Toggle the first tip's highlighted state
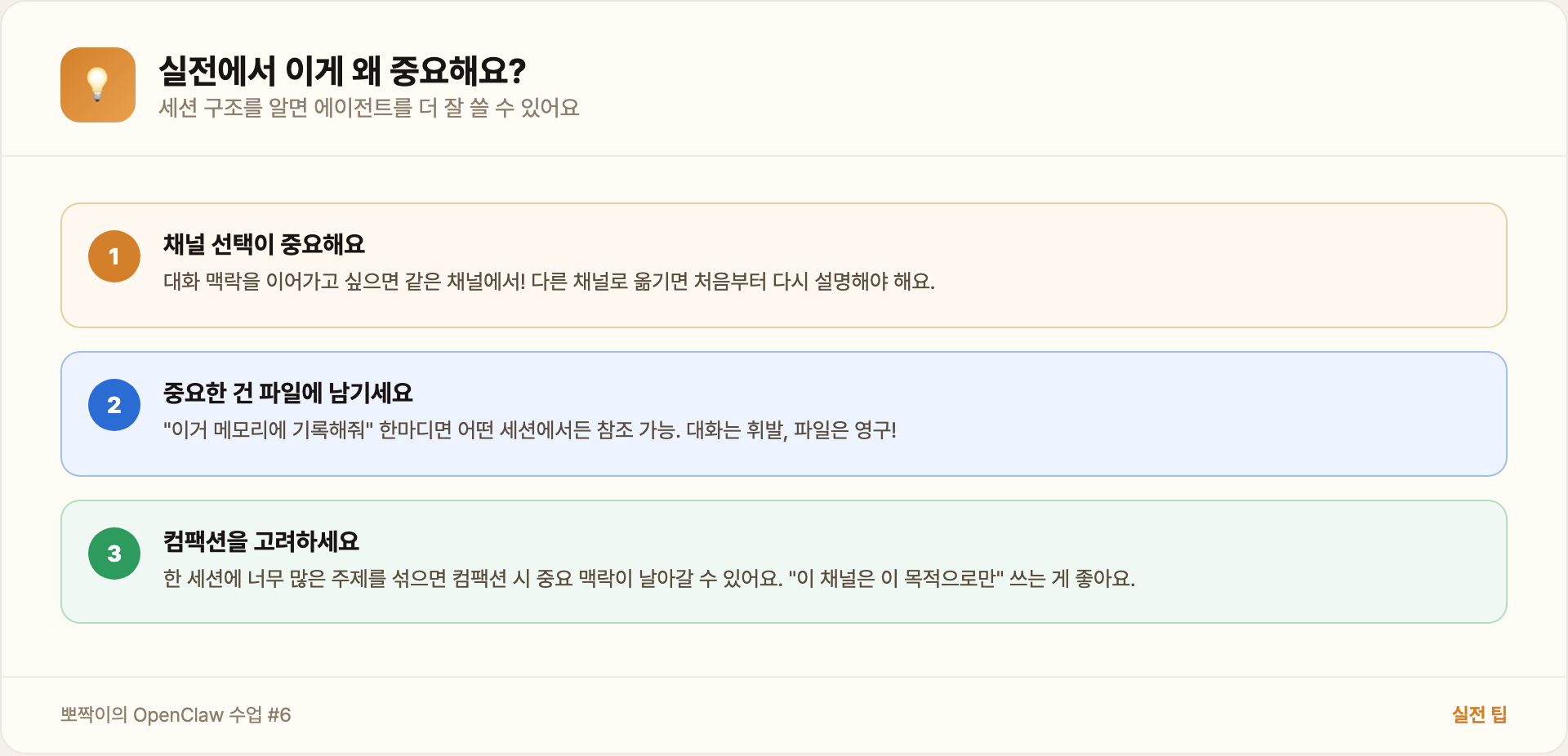The height and width of the screenshot is (756, 1568). [x=782, y=265]
